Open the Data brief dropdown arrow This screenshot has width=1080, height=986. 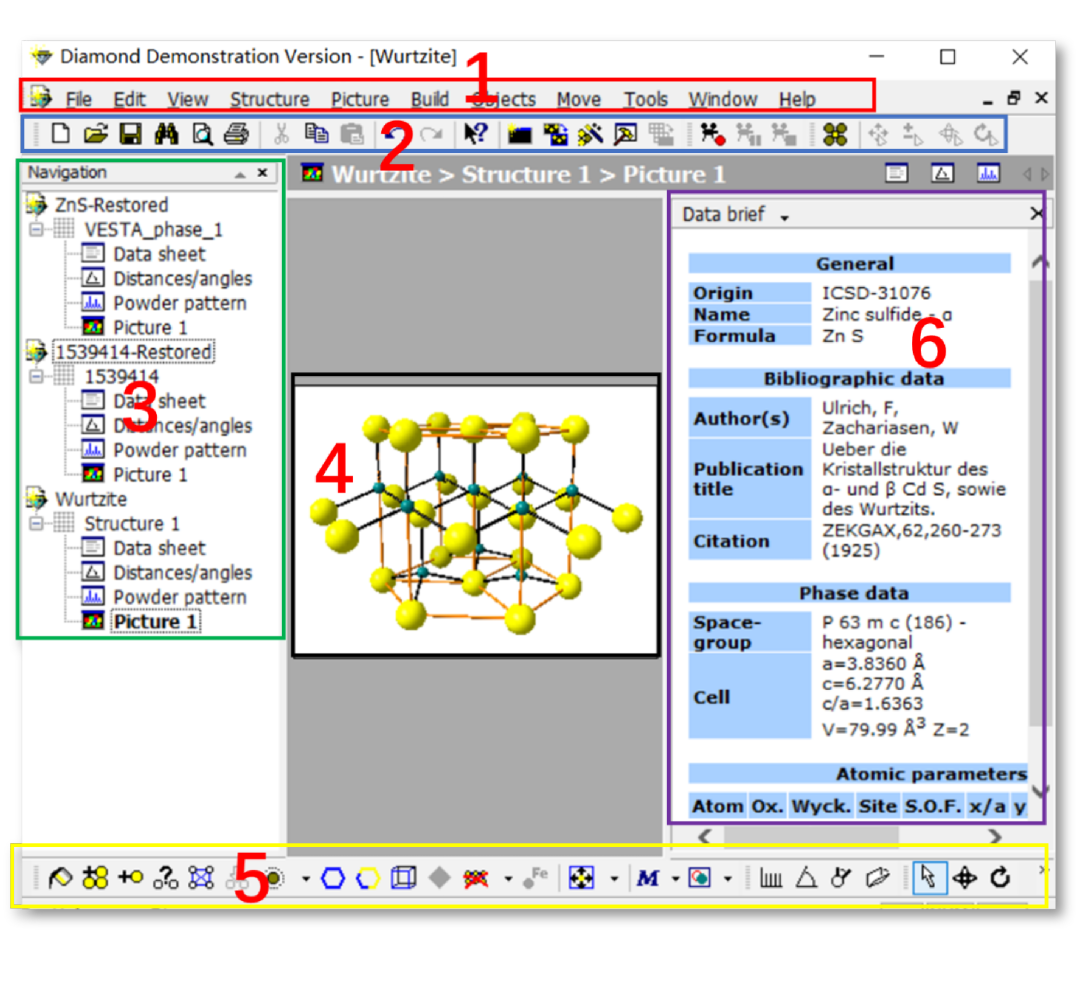pos(785,217)
